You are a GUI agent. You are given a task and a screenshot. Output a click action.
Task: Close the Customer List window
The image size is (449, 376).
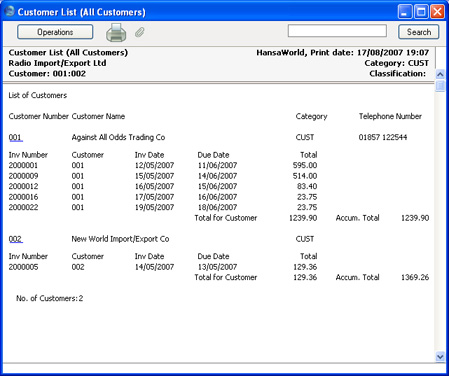(x=437, y=12)
